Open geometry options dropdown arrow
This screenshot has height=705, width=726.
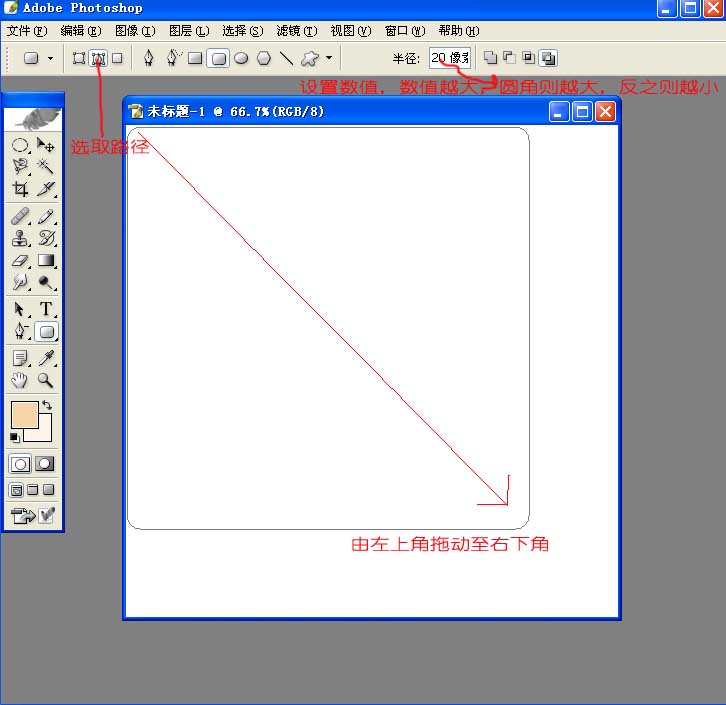(x=329, y=58)
